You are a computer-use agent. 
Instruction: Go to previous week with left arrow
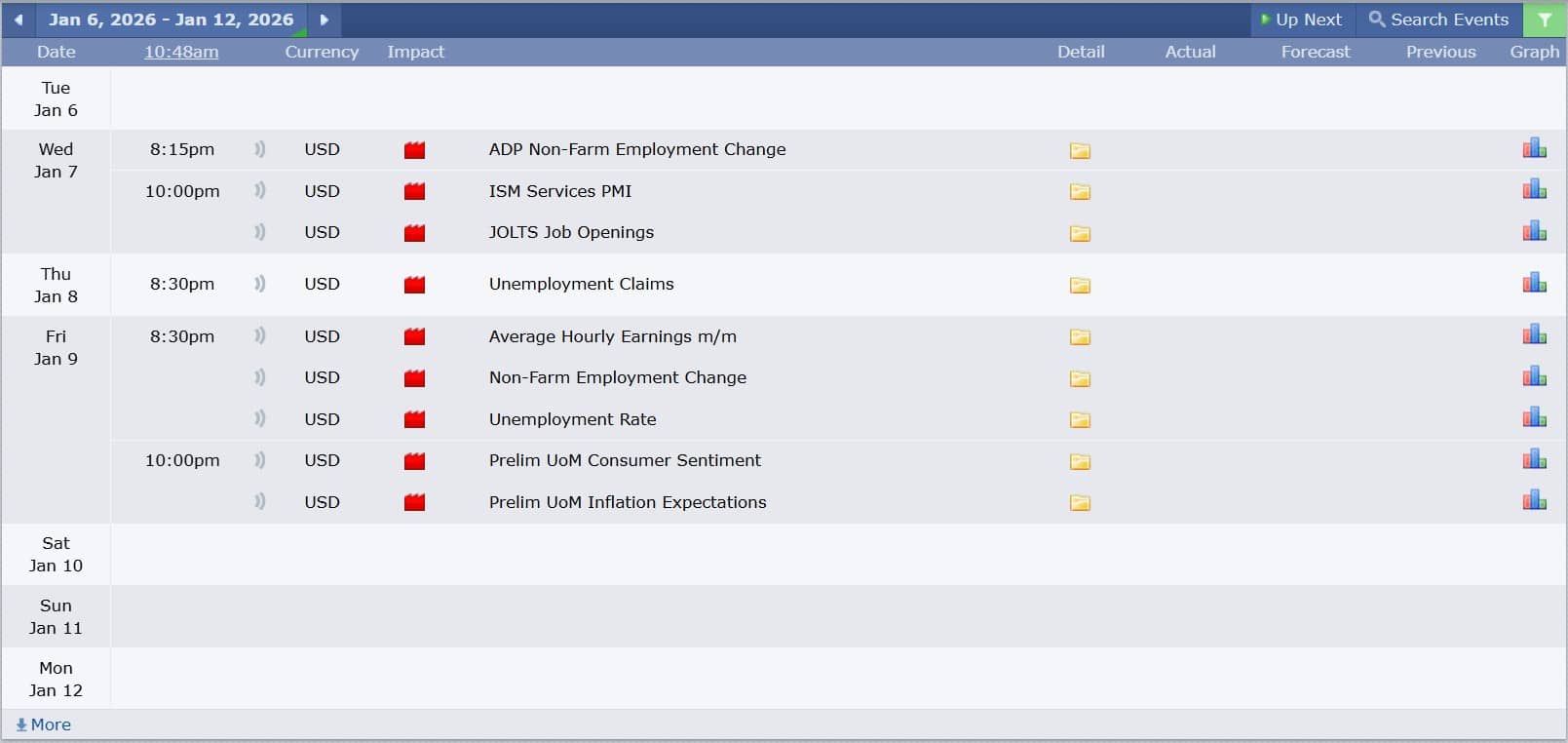(x=19, y=20)
